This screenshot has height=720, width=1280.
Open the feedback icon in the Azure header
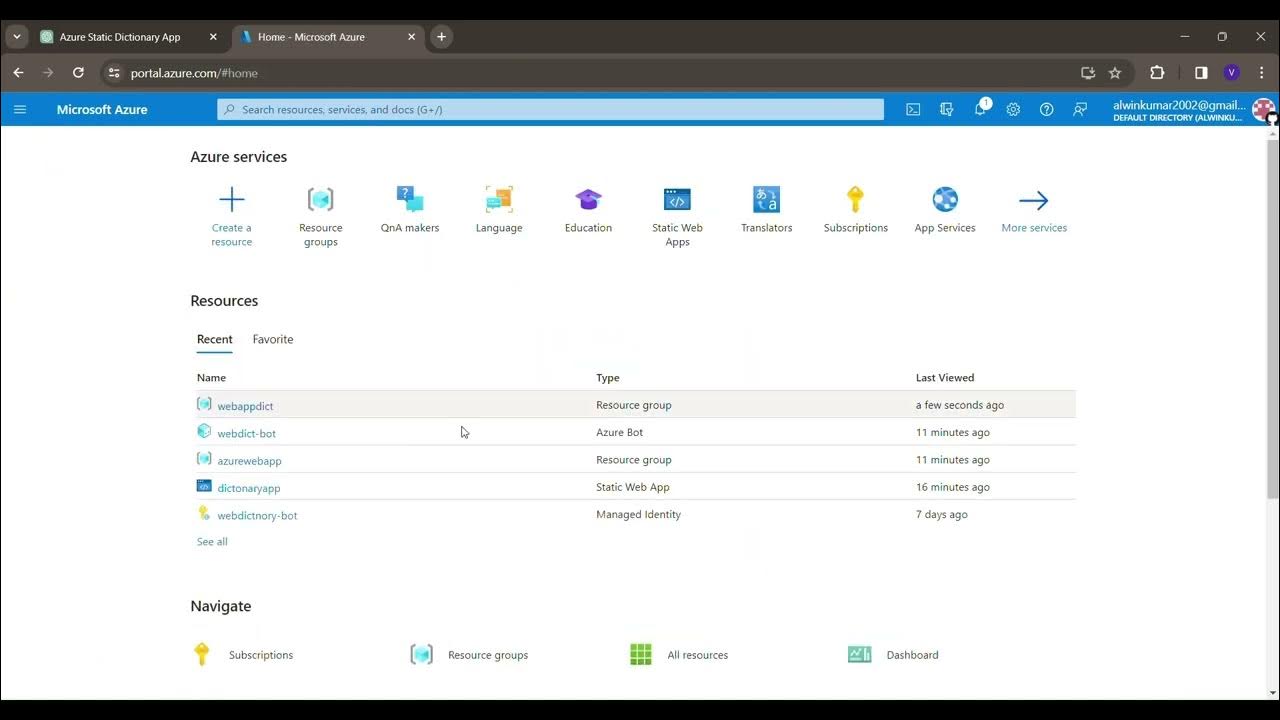tap(1080, 109)
